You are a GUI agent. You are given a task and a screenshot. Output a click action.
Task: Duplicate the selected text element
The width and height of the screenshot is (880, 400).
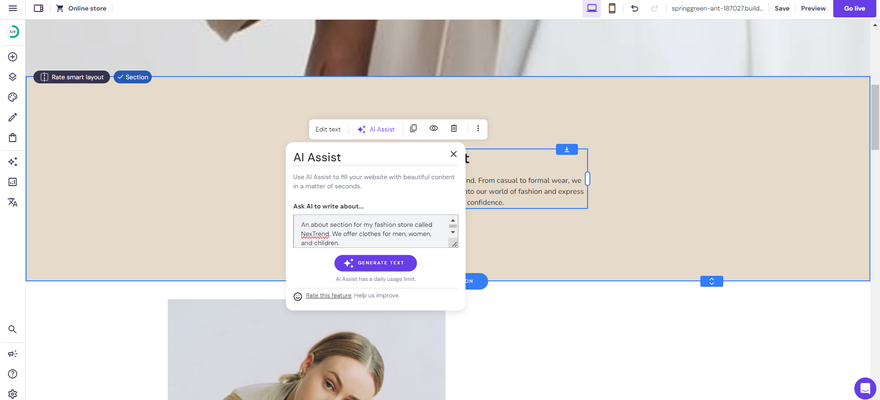coord(414,128)
